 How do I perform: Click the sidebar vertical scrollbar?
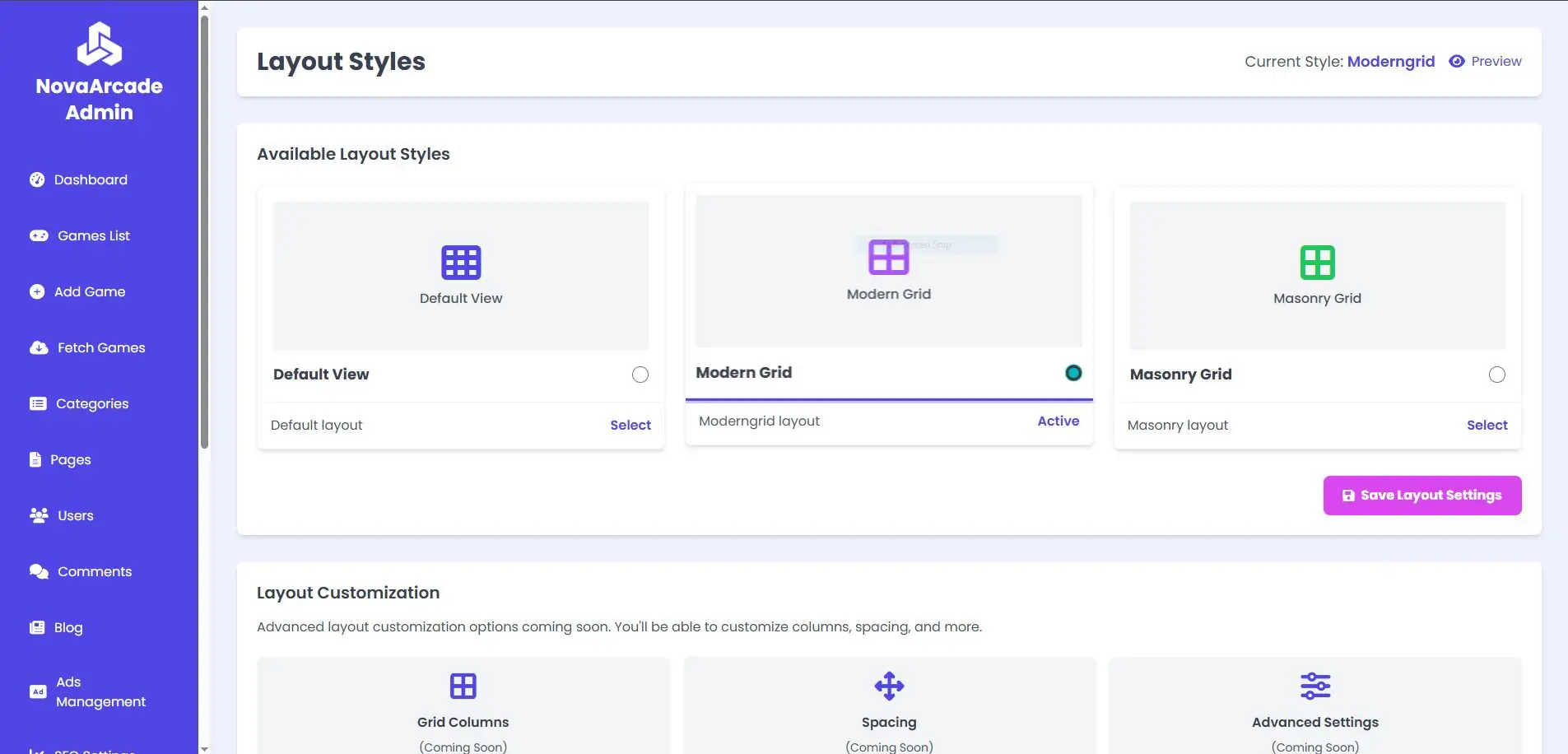[204, 230]
